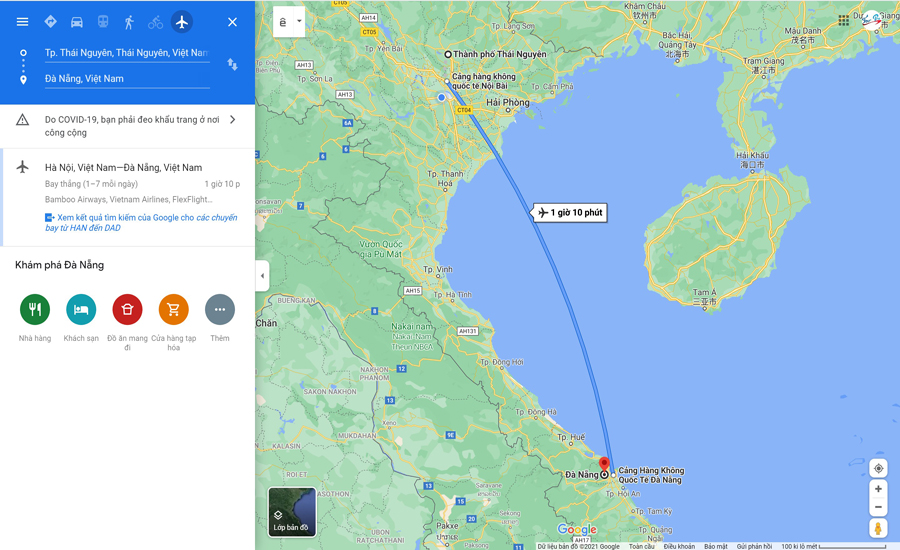Explore Khách sạn hotels in Đà Nẵng
Viewport: 900px width, 550px height.
click(81, 317)
